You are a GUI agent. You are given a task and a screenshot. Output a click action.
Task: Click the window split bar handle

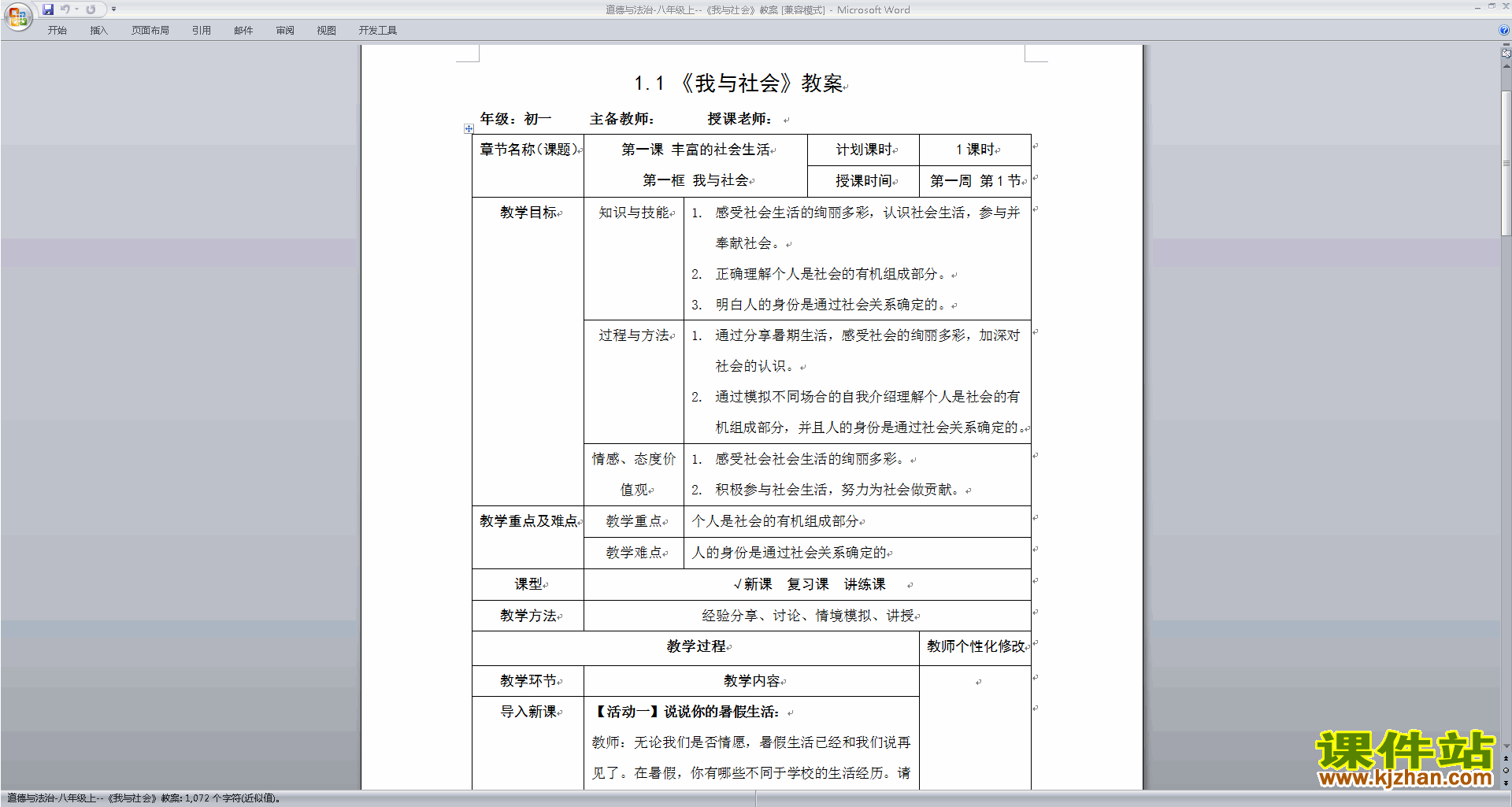tap(1506, 45)
